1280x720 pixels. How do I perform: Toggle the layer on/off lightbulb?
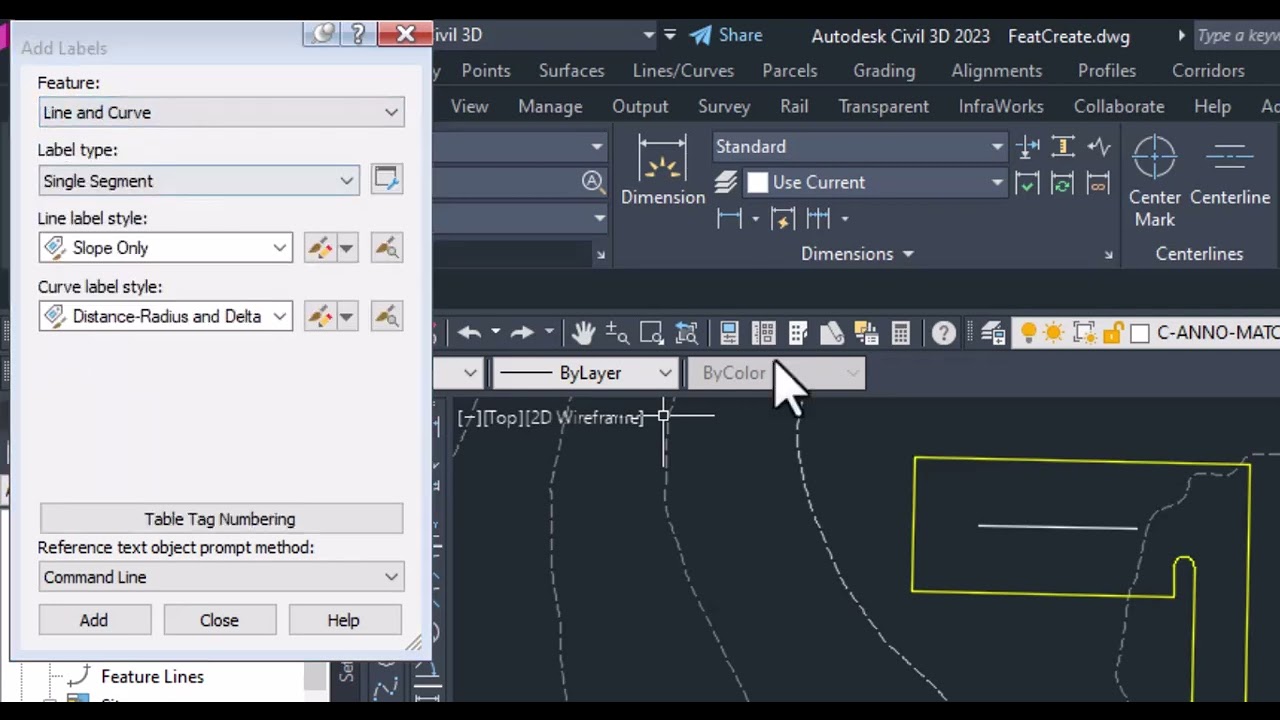1028,333
